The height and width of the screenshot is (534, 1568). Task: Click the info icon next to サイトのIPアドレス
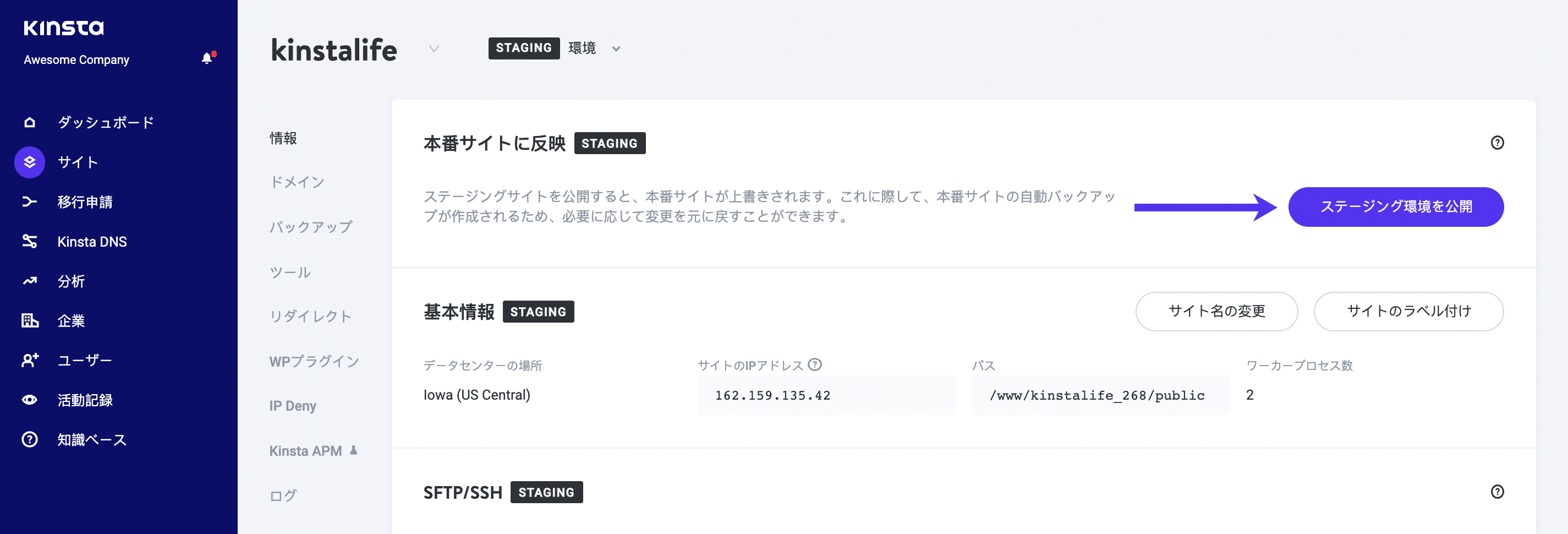[x=814, y=365]
